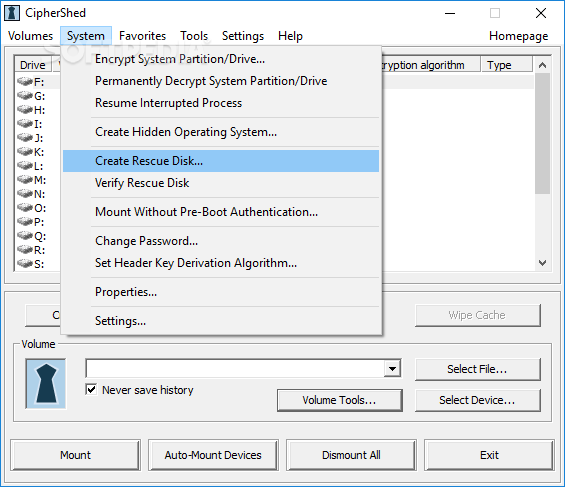This screenshot has height=487, width=565.
Task: Click the drive list scroll down arrow
Action: [x=542, y=263]
